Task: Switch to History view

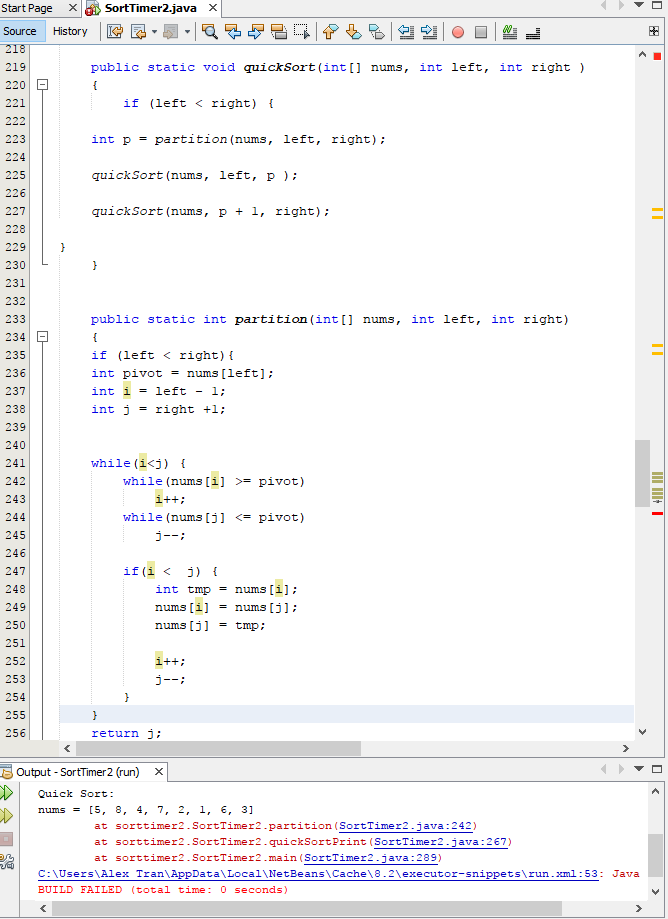Action: pos(70,31)
